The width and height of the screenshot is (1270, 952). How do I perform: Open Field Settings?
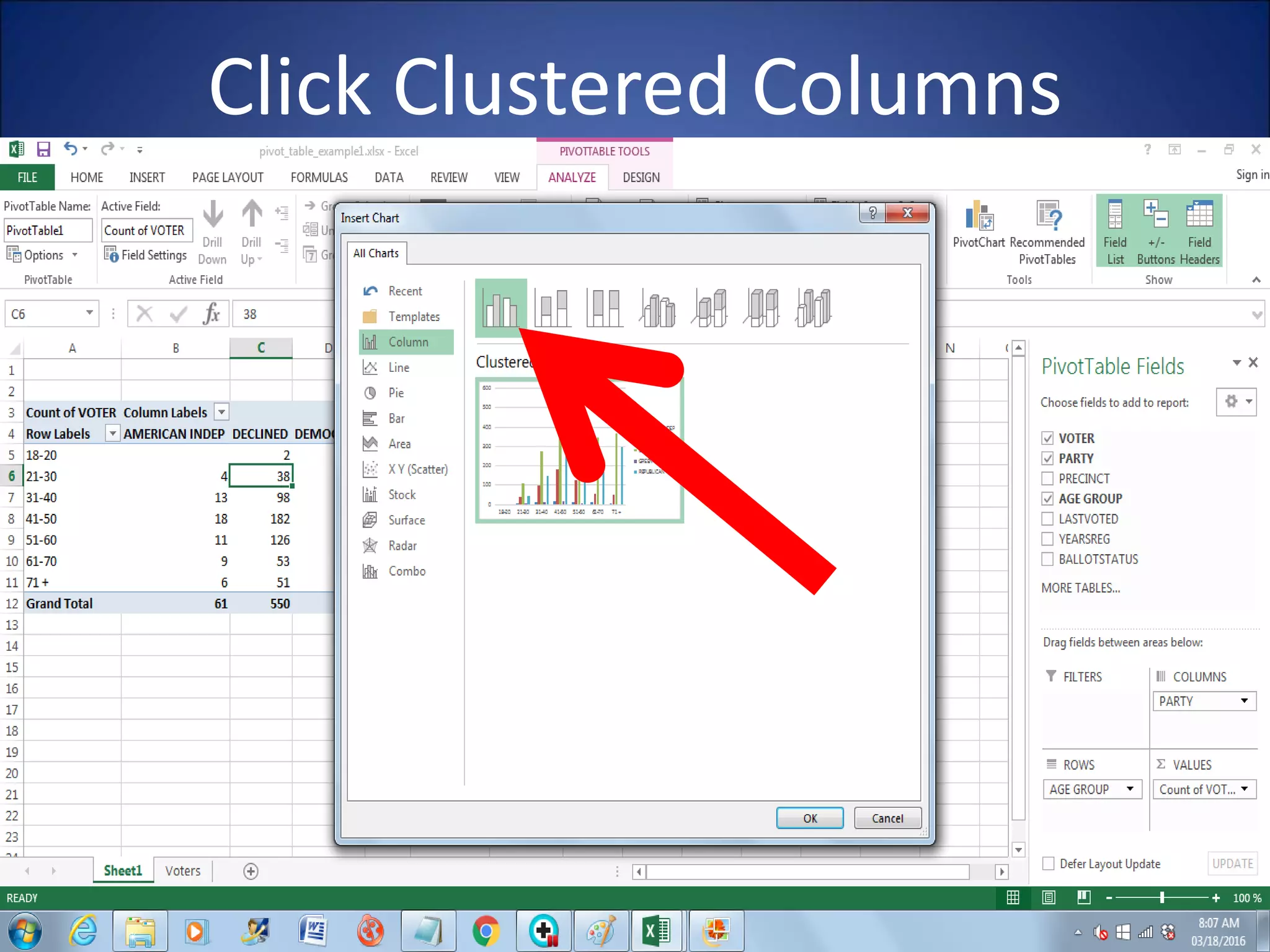tap(146, 255)
